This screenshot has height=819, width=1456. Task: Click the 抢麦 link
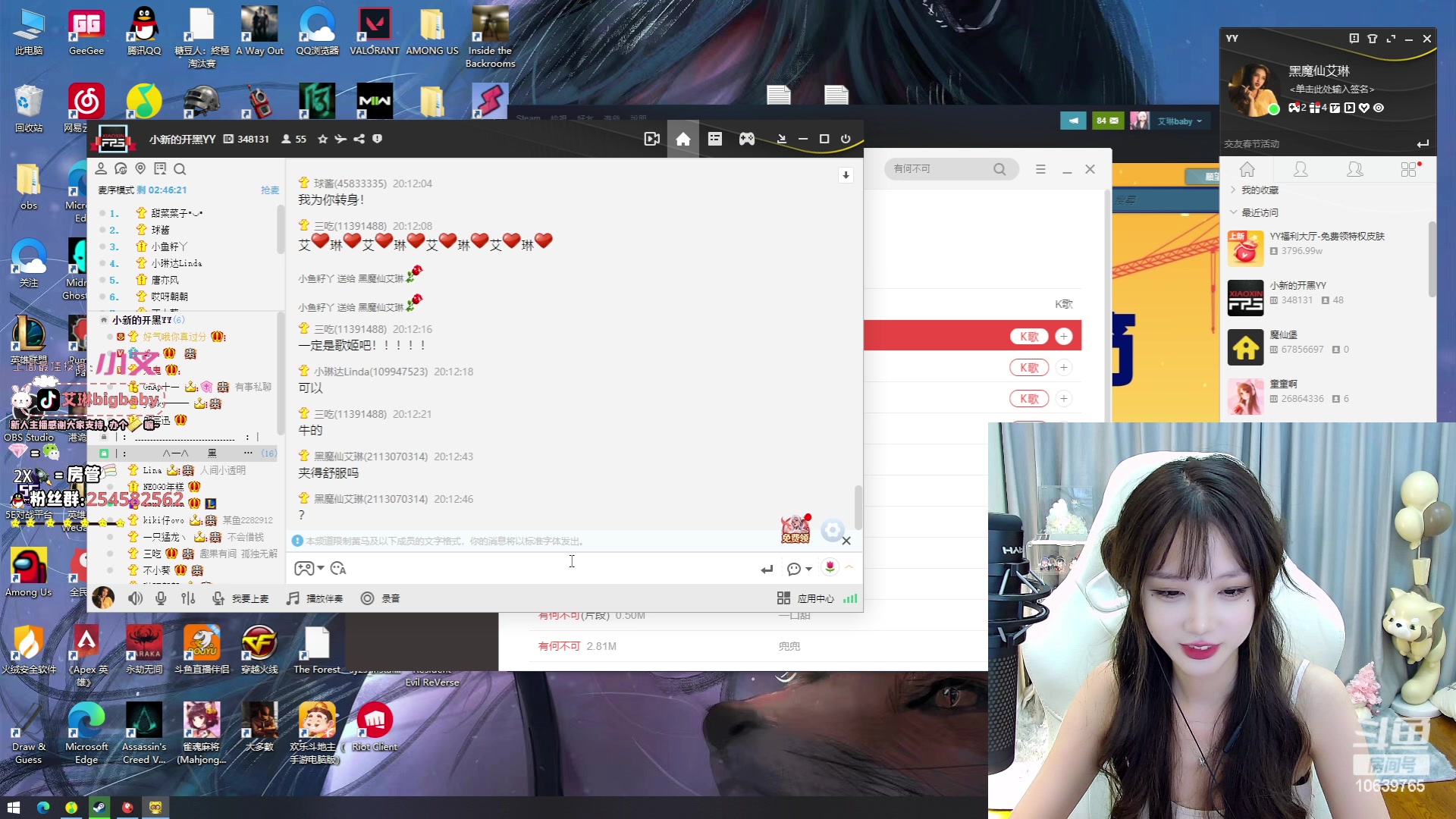click(x=270, y=190)
